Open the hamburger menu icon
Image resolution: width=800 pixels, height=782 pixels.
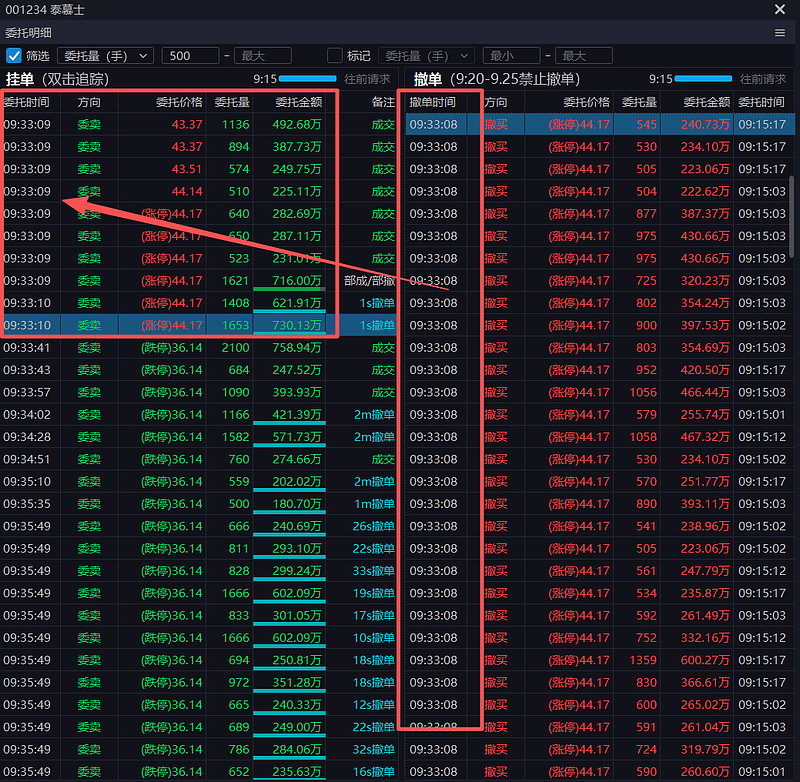tap(780, 33)
